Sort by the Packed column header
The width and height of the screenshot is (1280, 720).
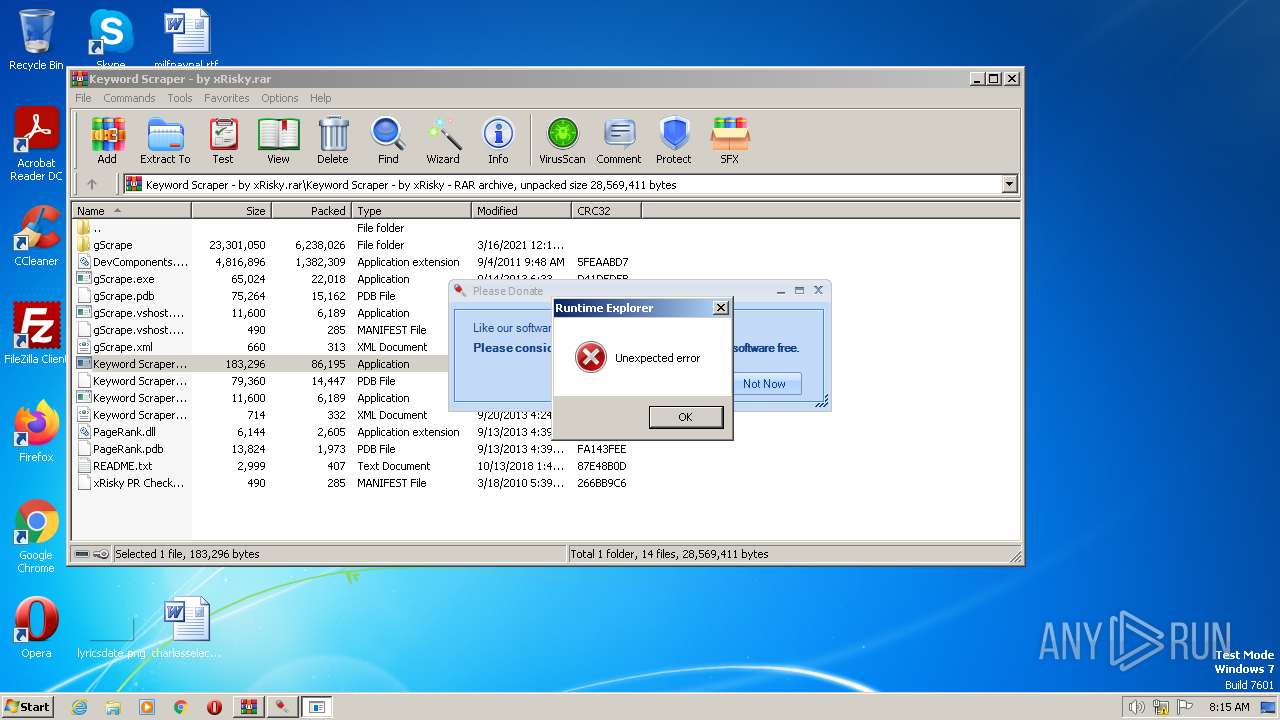311,211
